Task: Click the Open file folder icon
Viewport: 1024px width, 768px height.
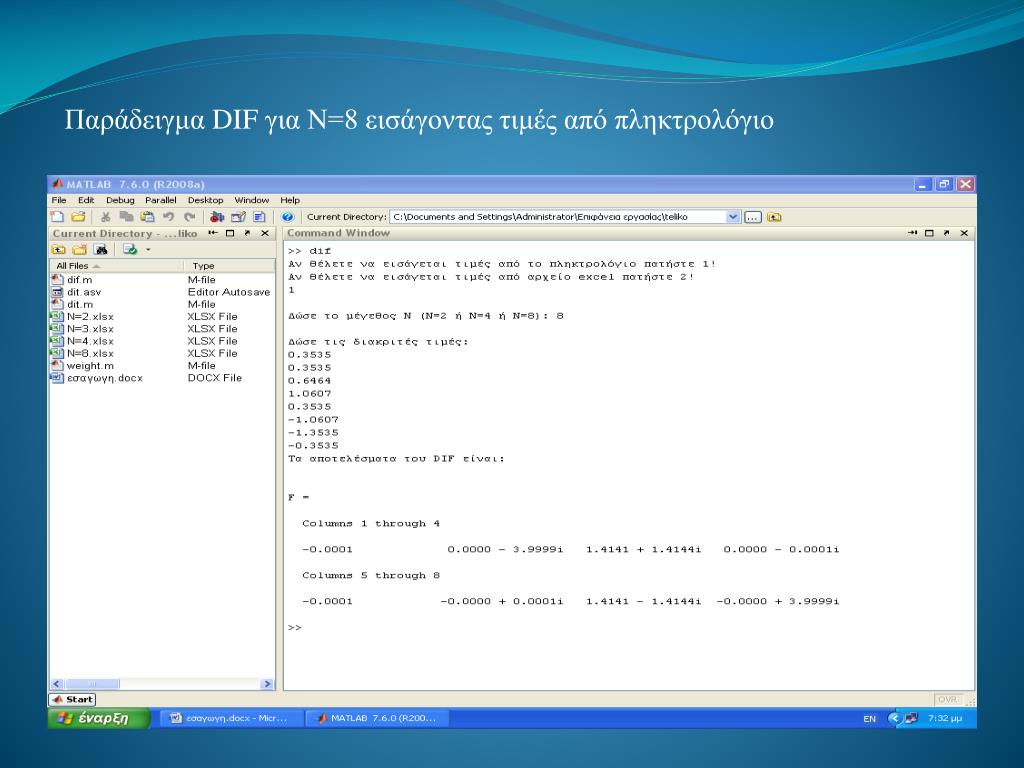Action: pos(78,217)
